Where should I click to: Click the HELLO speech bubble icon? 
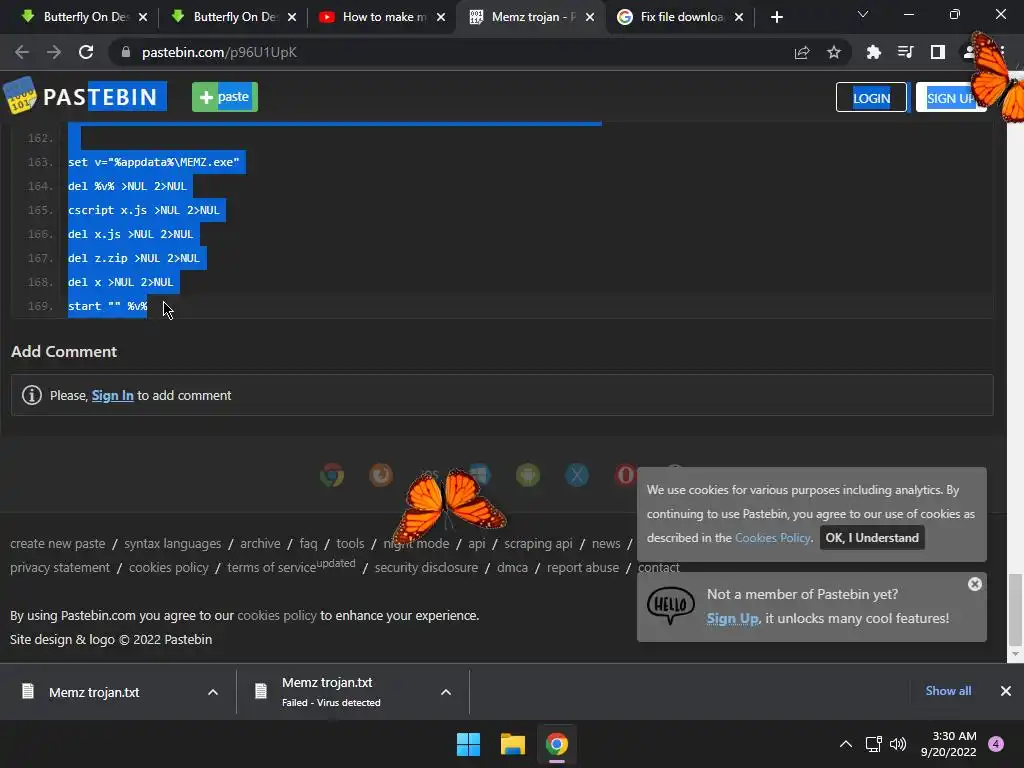671,605
